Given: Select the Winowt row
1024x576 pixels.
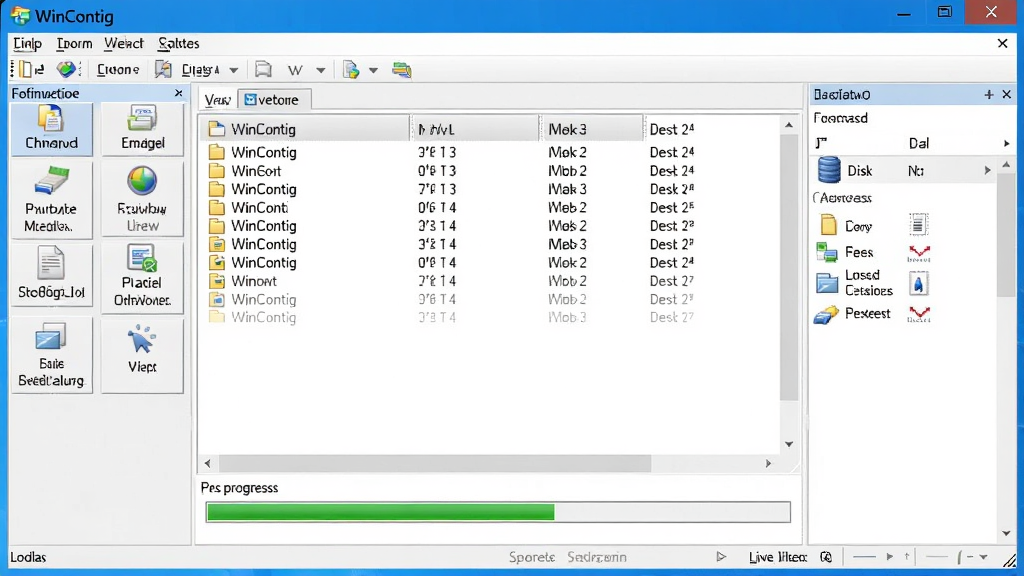Looking at the screenshot, I should pos(490,281).
